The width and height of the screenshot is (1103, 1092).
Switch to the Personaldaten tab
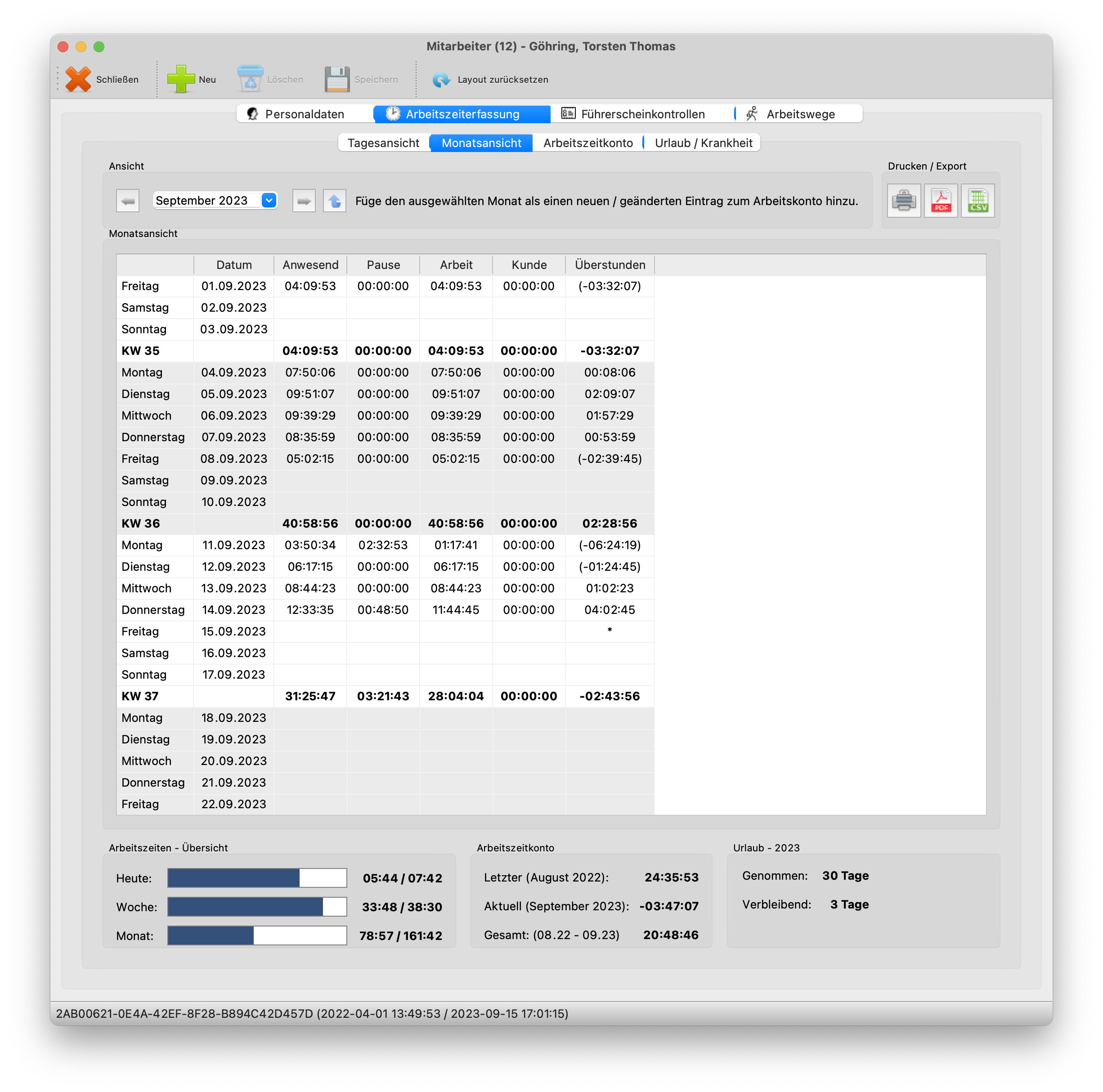click(304, 114)
